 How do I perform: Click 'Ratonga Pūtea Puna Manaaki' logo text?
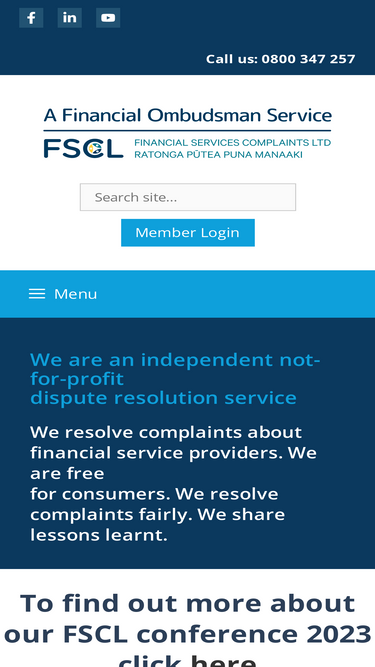coord(218,154)
